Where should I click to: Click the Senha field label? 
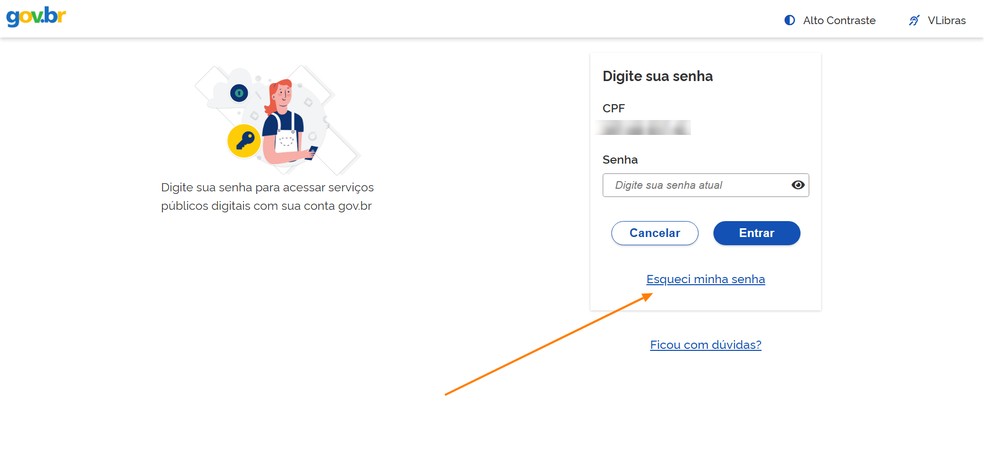[620, 159]
